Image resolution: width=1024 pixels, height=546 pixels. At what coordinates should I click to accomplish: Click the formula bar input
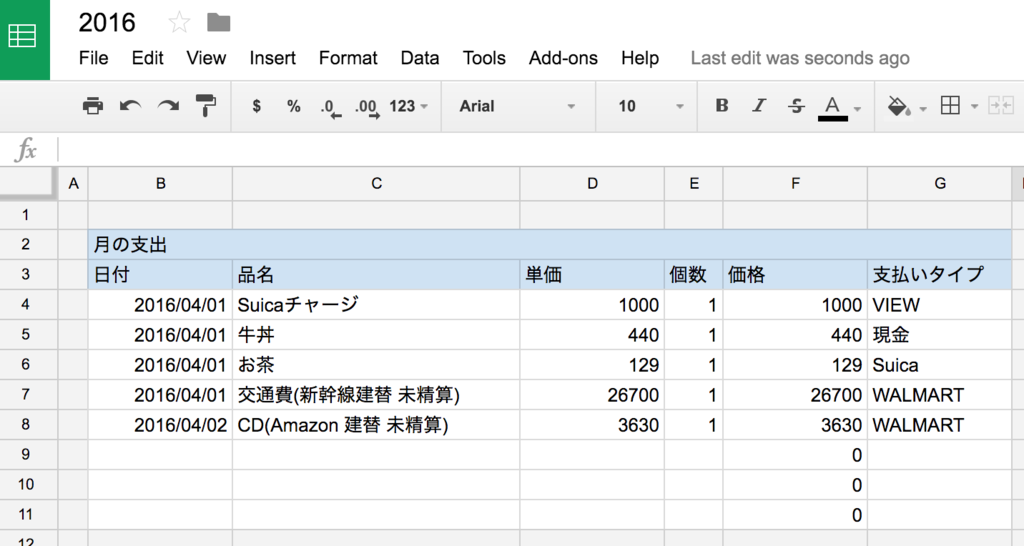tap(541, 150)
